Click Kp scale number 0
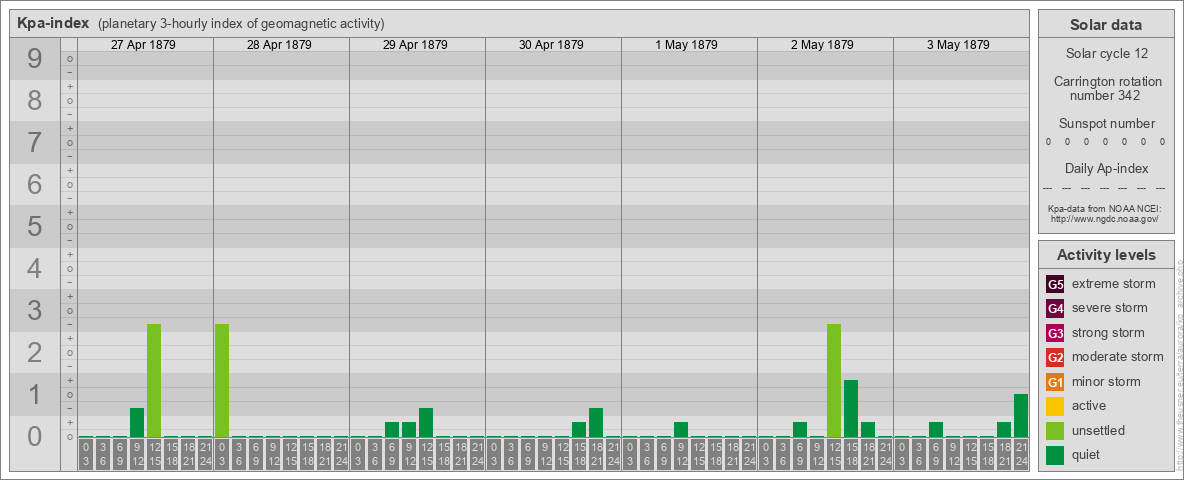 (35, 436)
